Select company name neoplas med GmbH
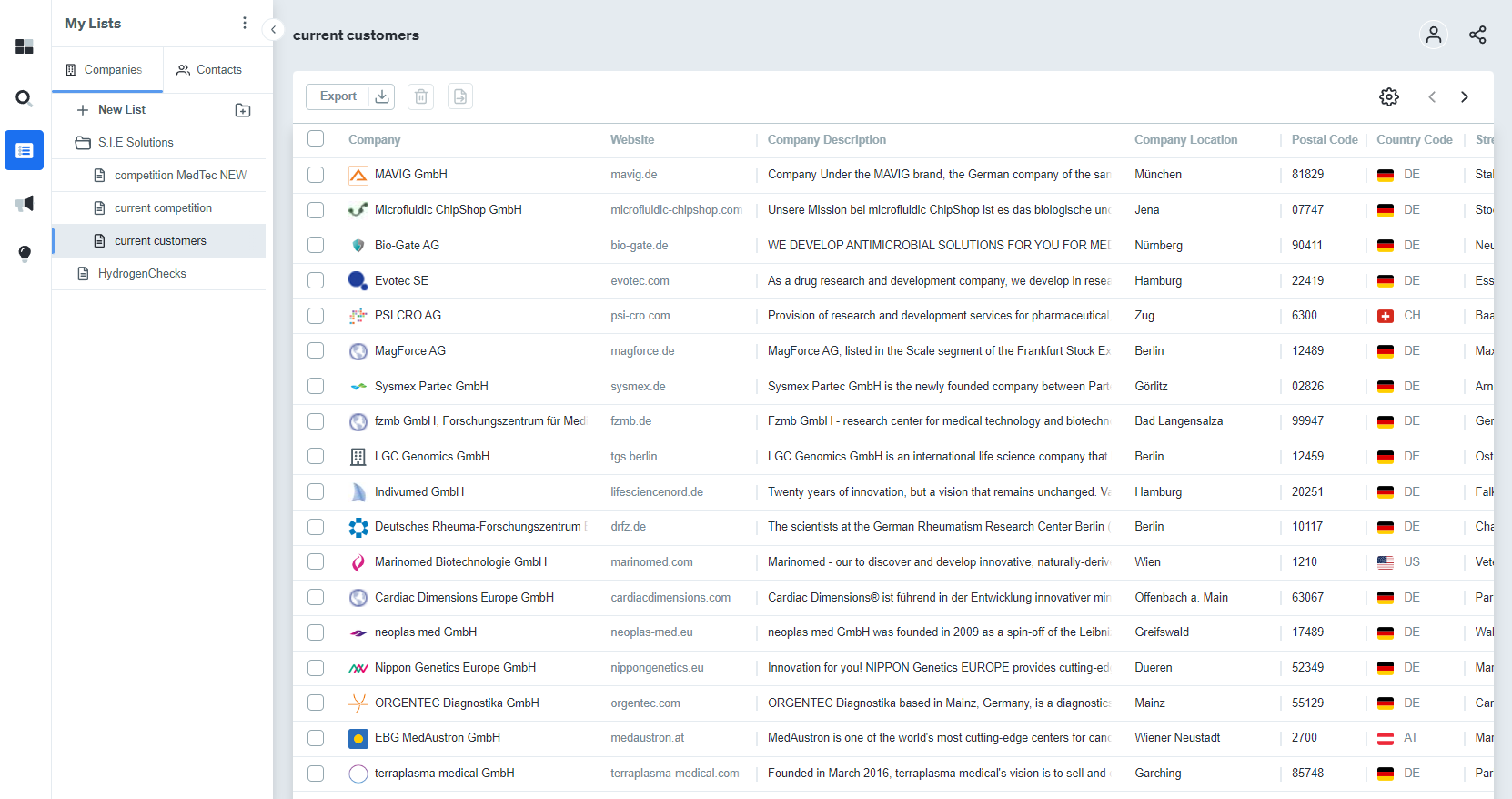This screenshot has height=799, width=1512. [426, 632]
